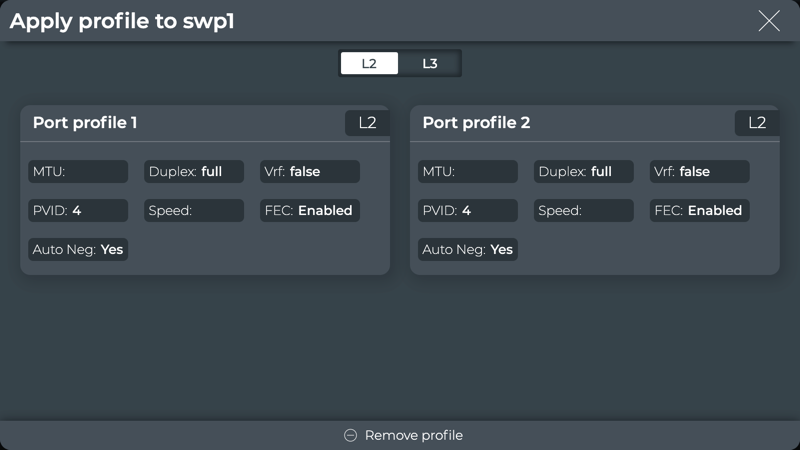Screen dimensions: 800x450
Task: Click L2 badge on Port profile 1
Action: (x=367, y=123)
